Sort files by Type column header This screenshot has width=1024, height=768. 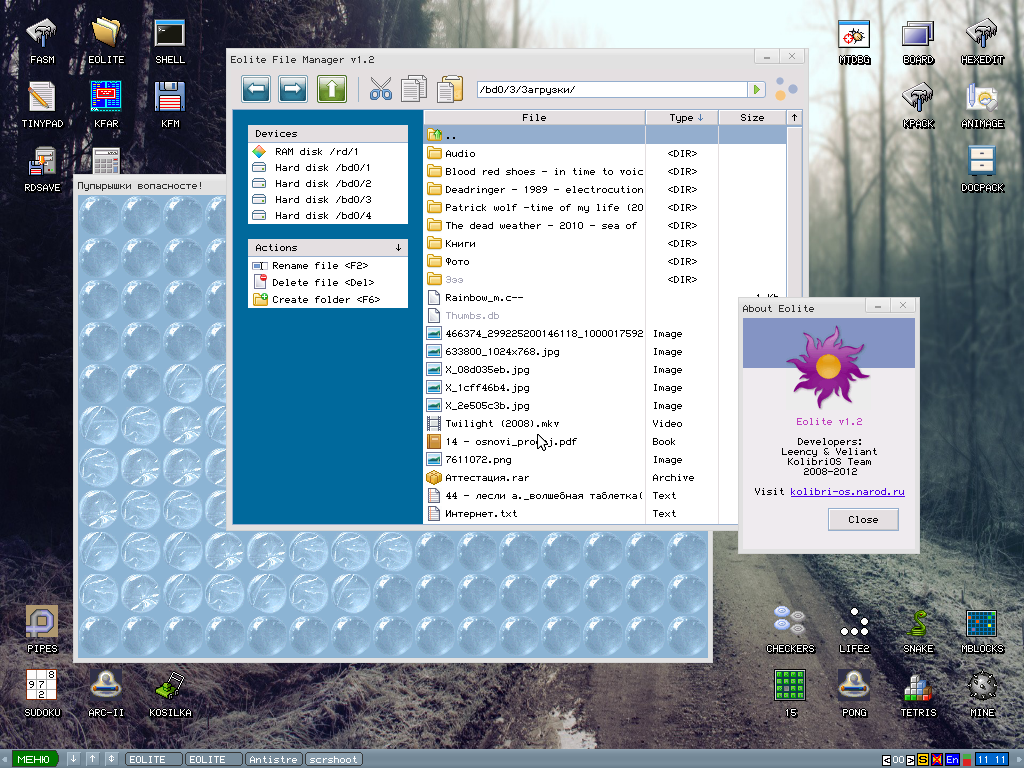(682, 118)
